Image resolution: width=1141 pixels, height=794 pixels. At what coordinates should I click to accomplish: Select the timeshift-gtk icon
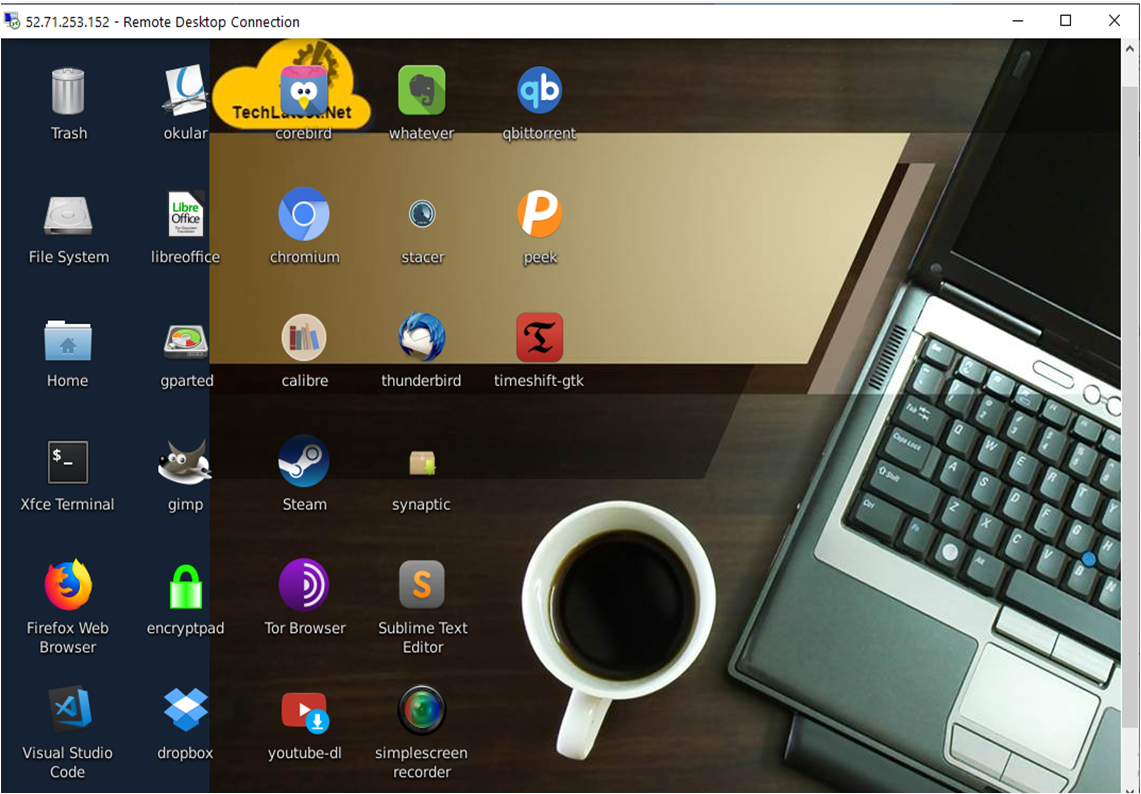pos(539,338)
